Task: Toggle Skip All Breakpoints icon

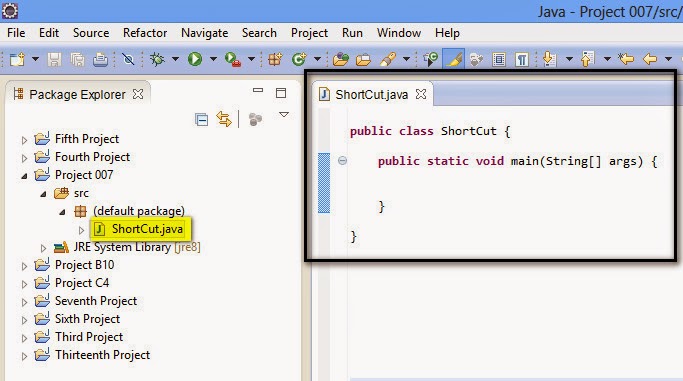Action: (128, 59)
